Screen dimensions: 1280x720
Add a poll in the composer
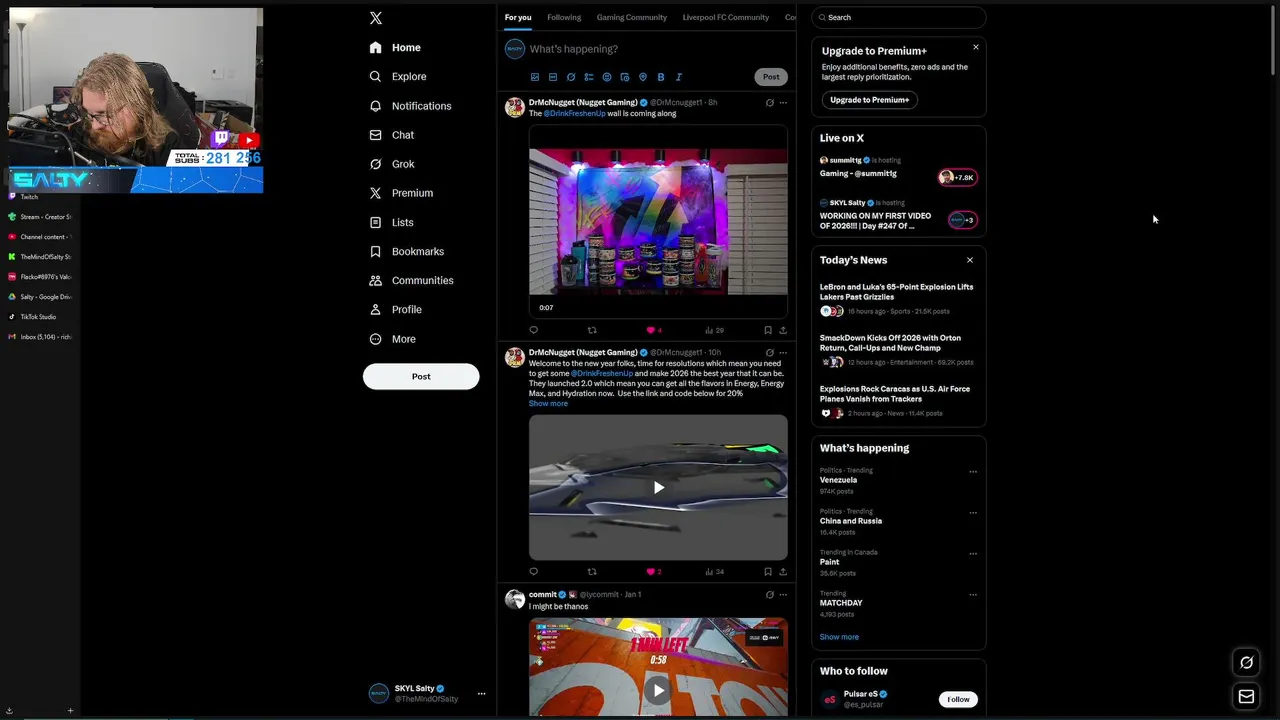tap(589, 77)
